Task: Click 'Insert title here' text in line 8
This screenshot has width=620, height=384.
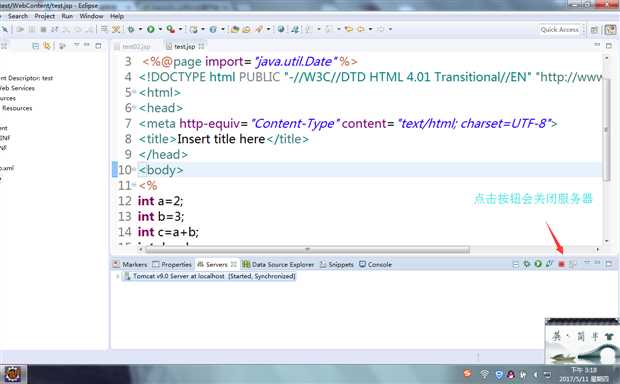Action: tap(221, 139)
